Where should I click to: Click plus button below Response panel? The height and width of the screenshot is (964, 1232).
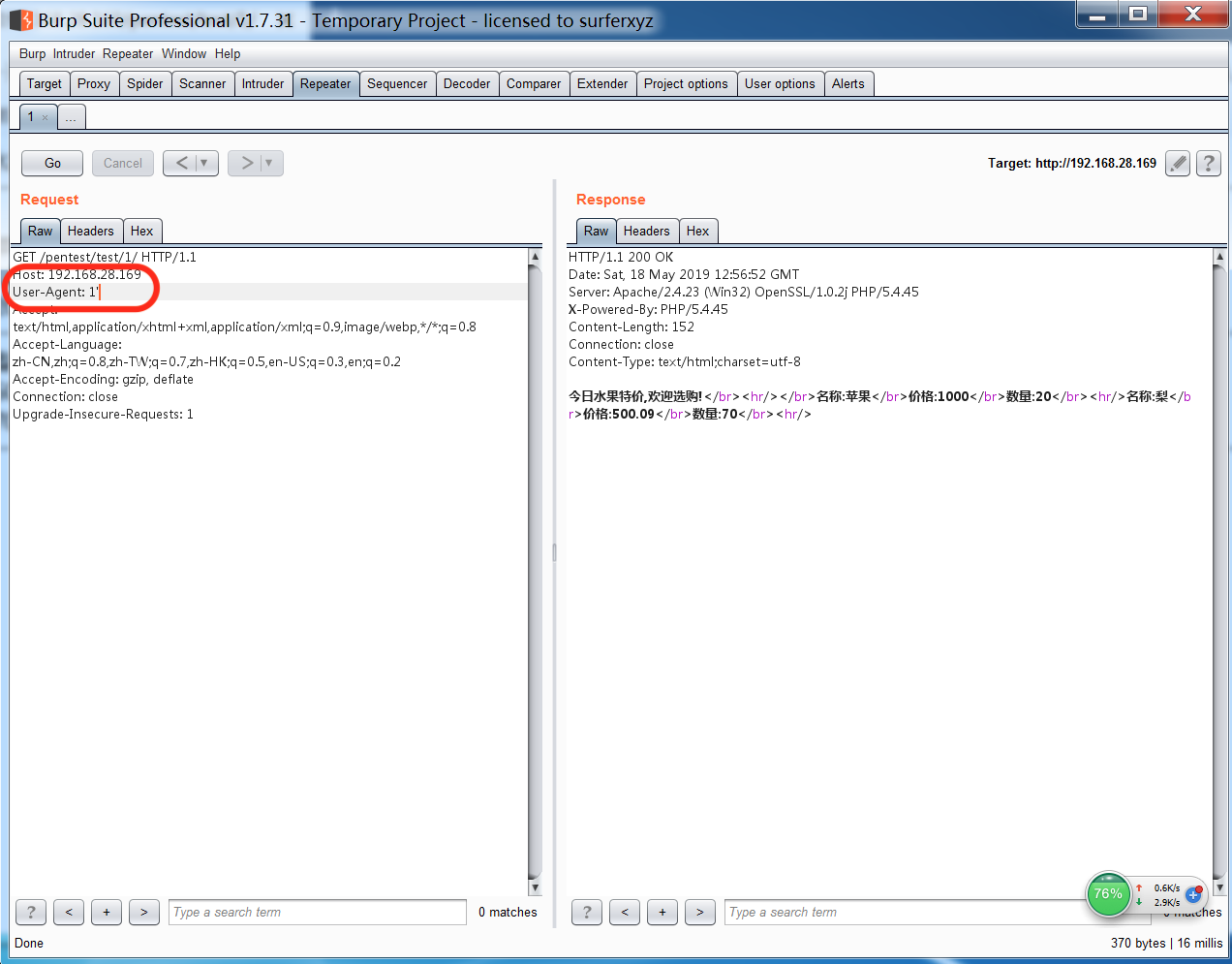662,912
